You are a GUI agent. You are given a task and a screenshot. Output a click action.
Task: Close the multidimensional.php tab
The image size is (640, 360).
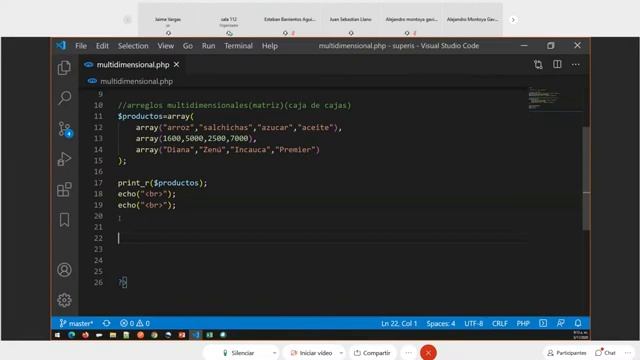pyautogui.click(x=176, y=64)
